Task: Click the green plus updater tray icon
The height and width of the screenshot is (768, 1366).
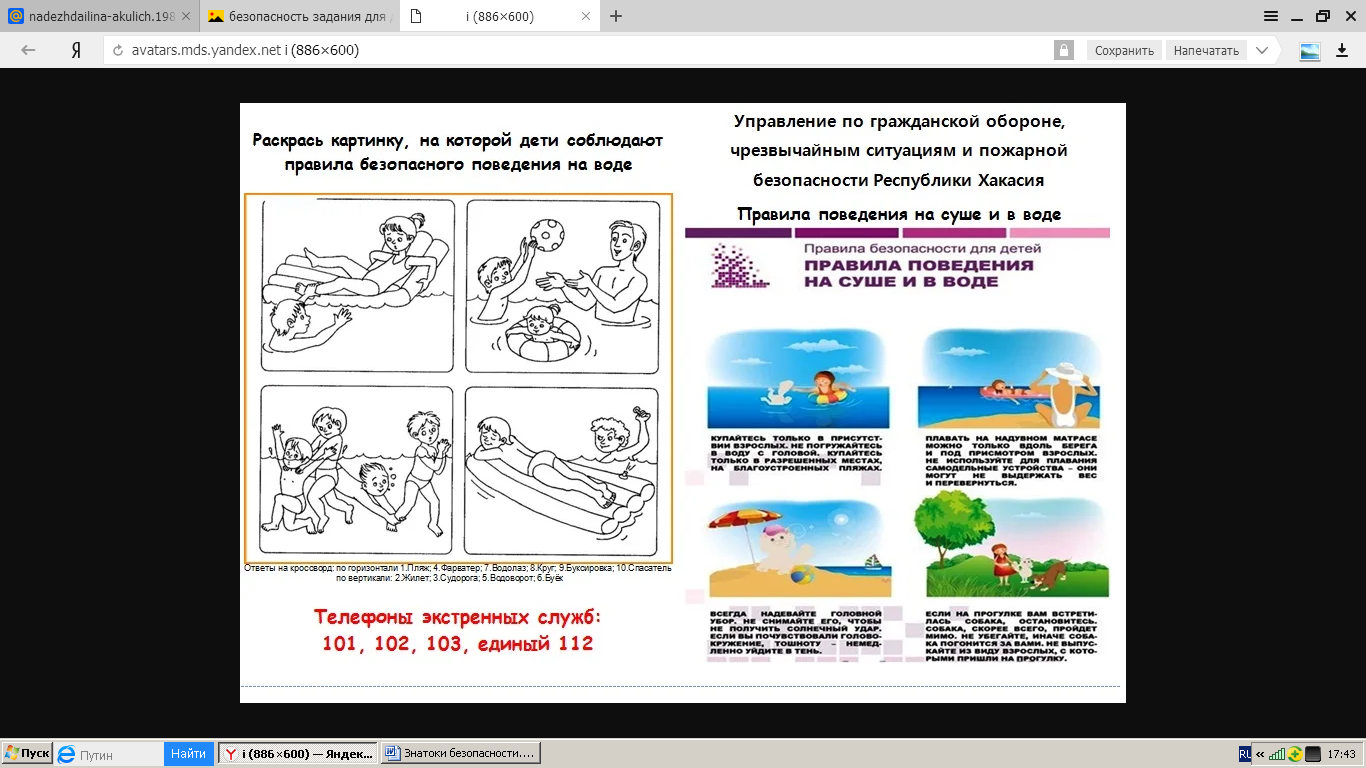Action: [x=1294, y=754]
